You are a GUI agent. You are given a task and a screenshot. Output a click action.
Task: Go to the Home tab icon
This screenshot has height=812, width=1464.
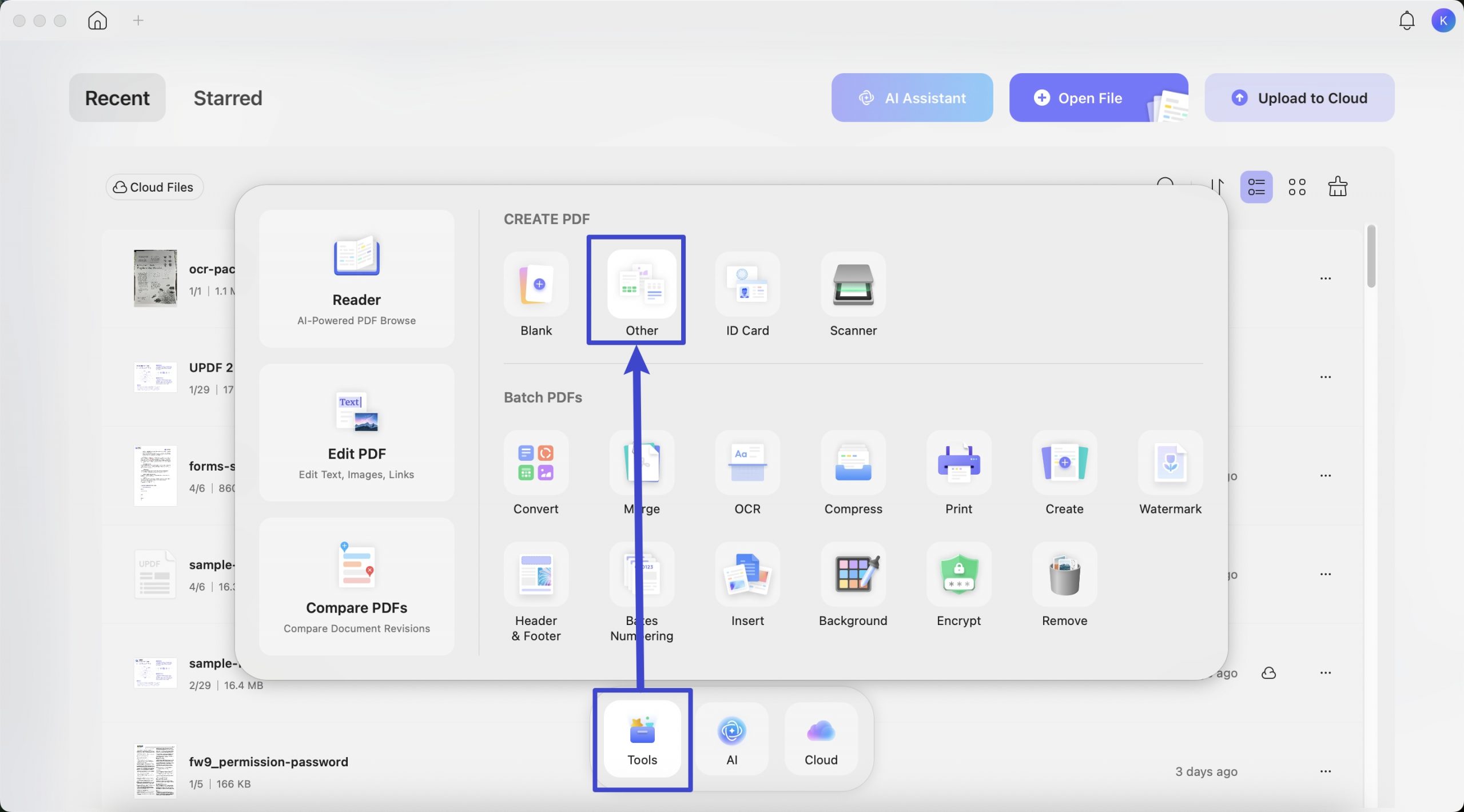97,21
